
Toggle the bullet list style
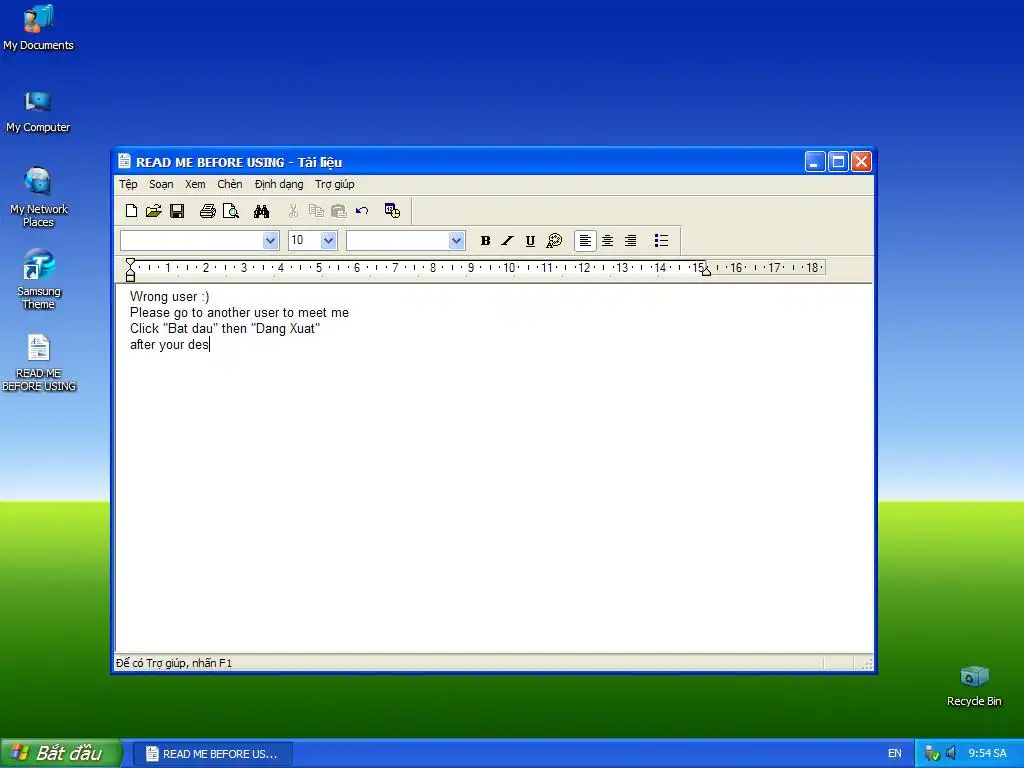point(661,241)
